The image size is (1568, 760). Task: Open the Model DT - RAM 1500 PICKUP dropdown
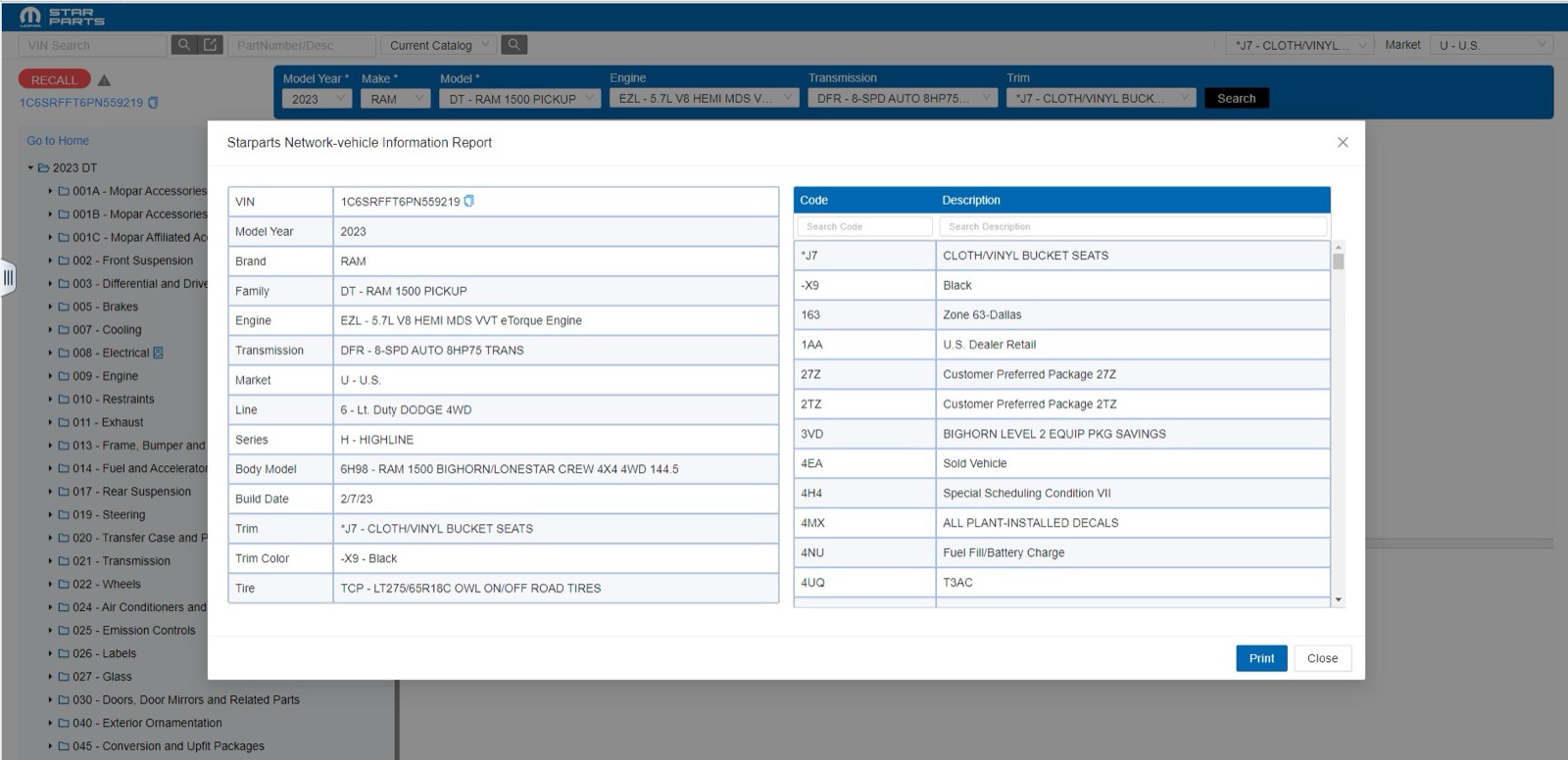[x=520, y=98]
